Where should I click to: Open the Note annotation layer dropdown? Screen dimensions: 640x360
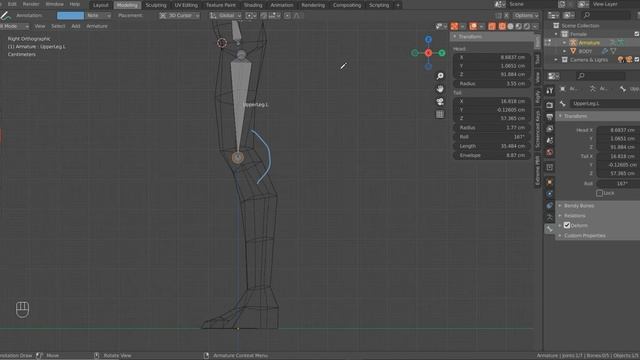point(98,16)
